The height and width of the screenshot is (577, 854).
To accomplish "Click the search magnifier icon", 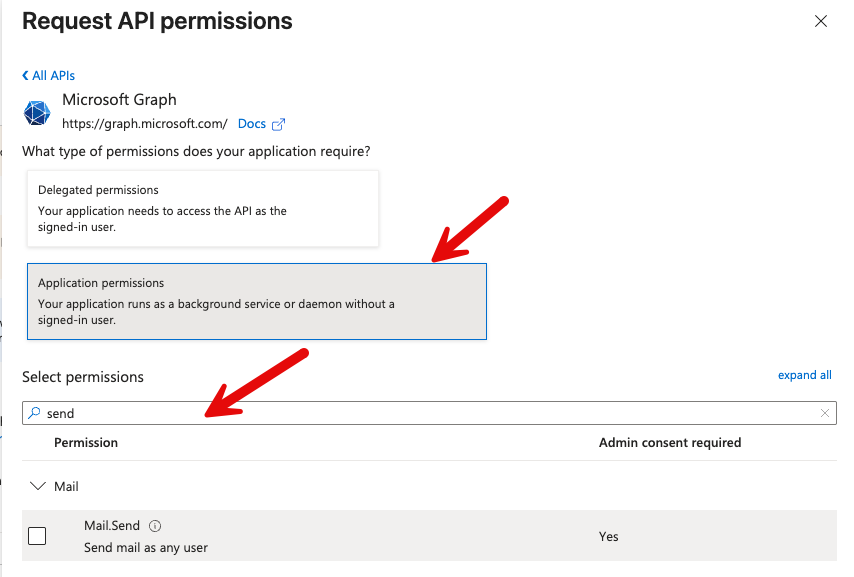I will 34,412.
